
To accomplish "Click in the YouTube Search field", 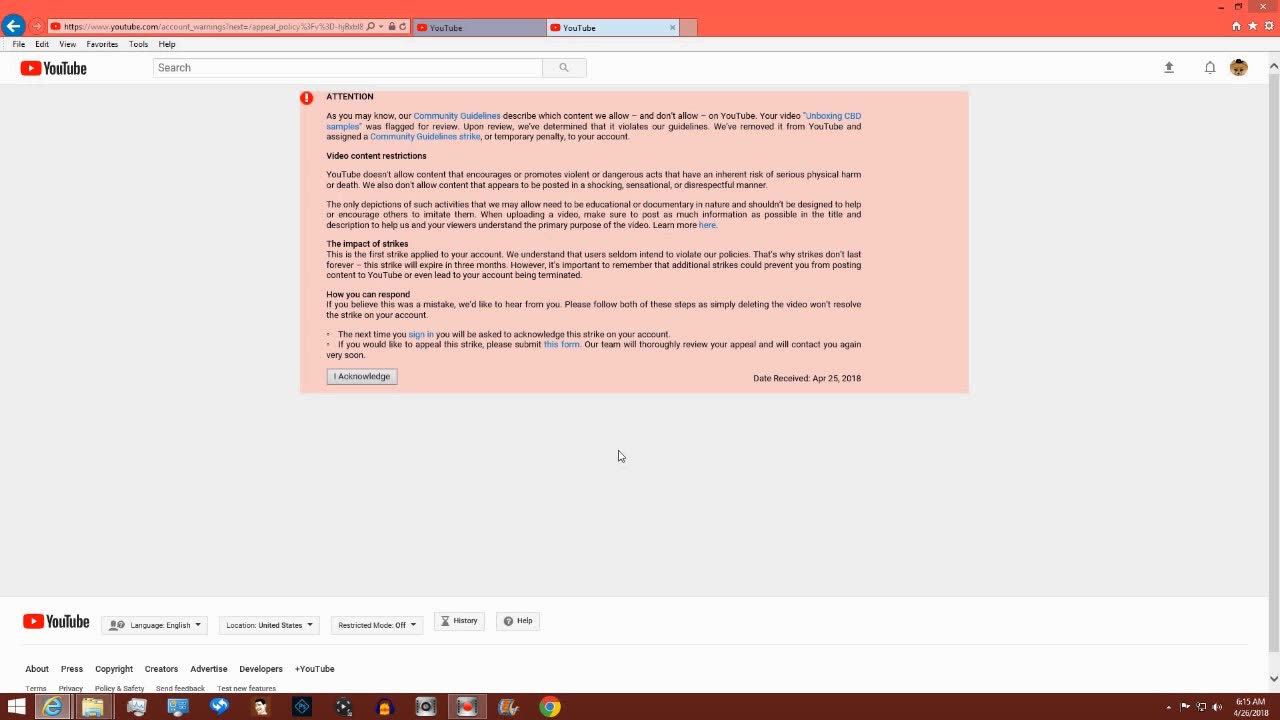I will tap(348, 68).
